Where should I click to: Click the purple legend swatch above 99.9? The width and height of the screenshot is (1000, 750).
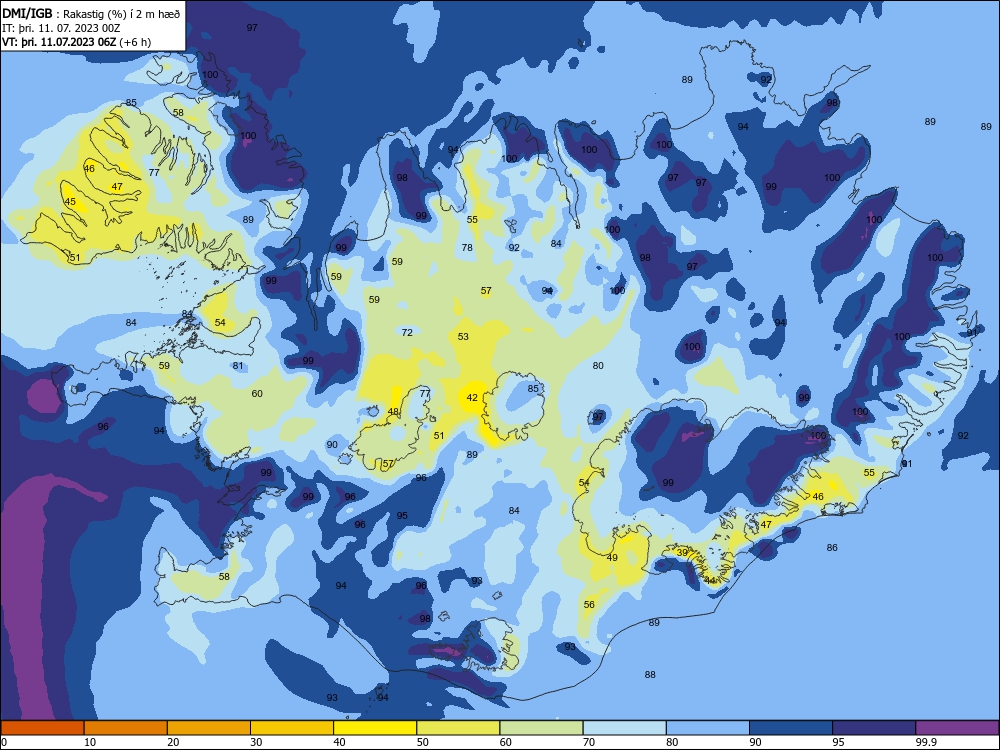coord(957,728)
